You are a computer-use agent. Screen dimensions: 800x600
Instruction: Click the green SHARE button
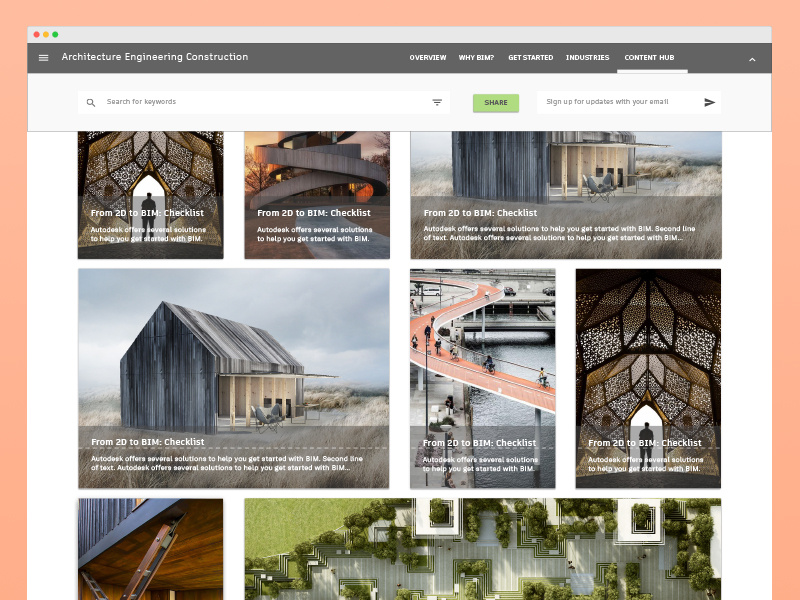pyautogui.click(x=496, y=102)
